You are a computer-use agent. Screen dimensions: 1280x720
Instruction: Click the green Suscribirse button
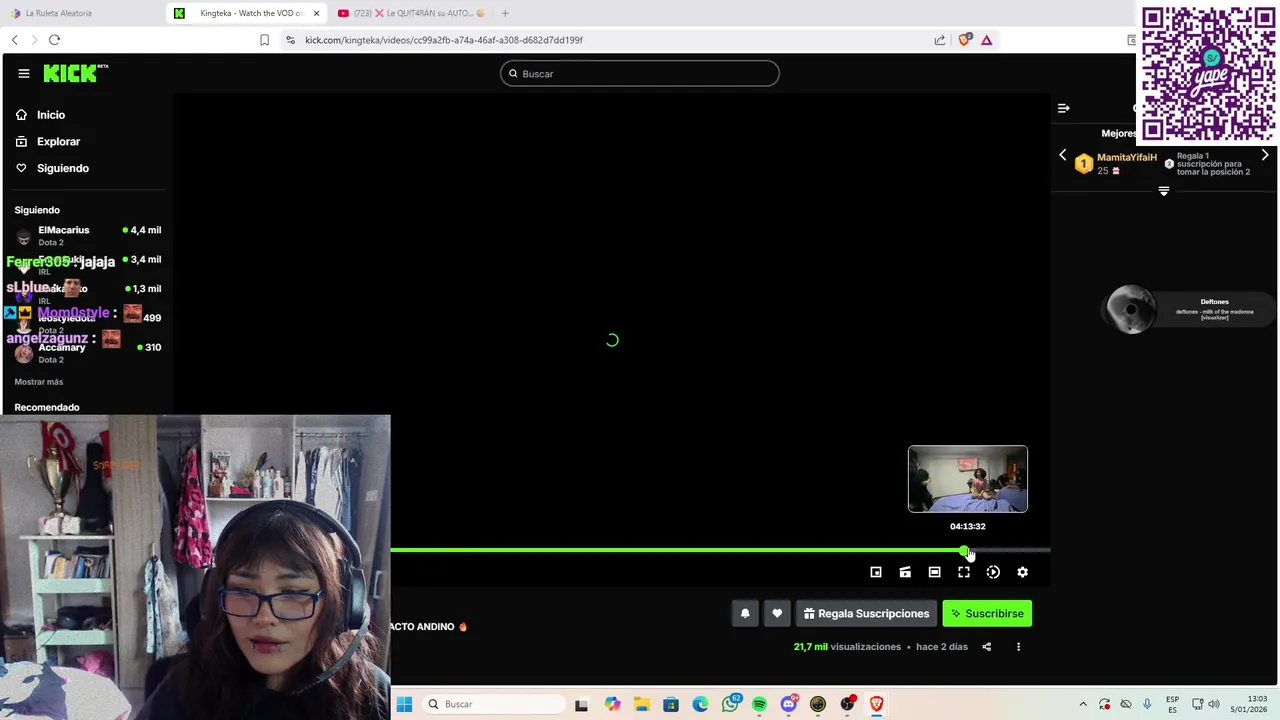click(987, 614)
